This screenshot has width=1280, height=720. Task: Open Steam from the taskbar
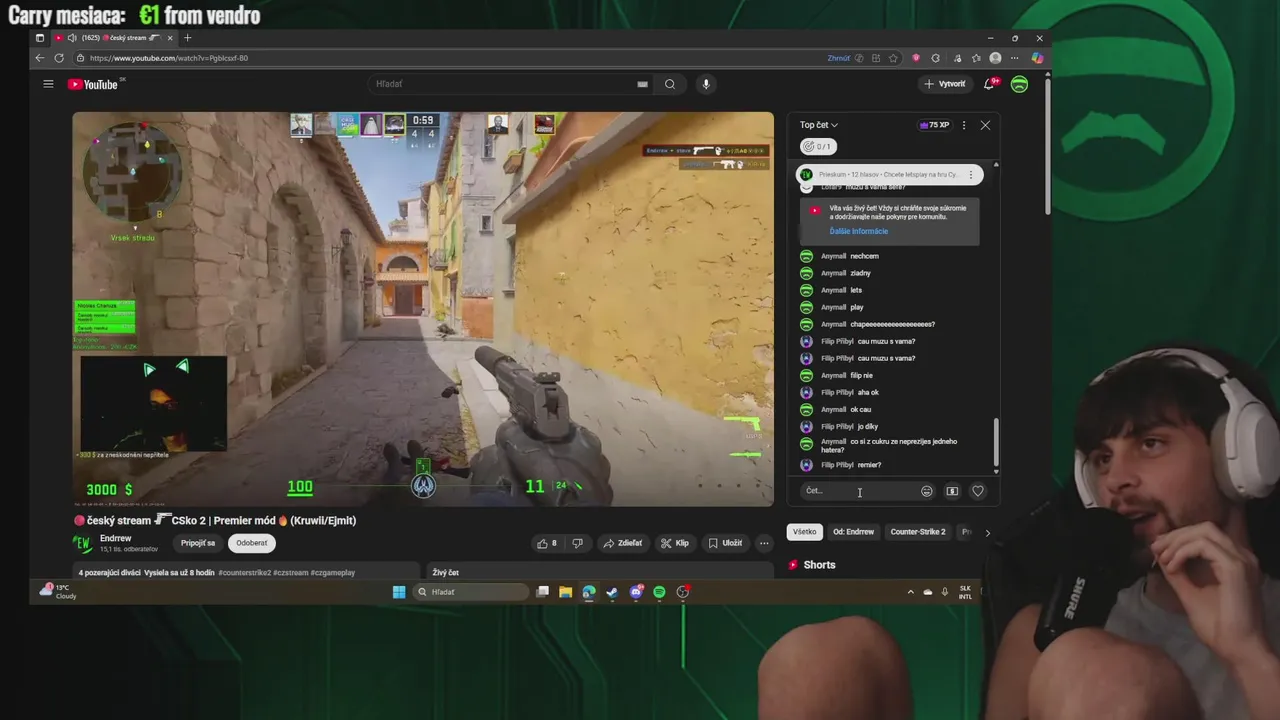[x=612, y=592]
